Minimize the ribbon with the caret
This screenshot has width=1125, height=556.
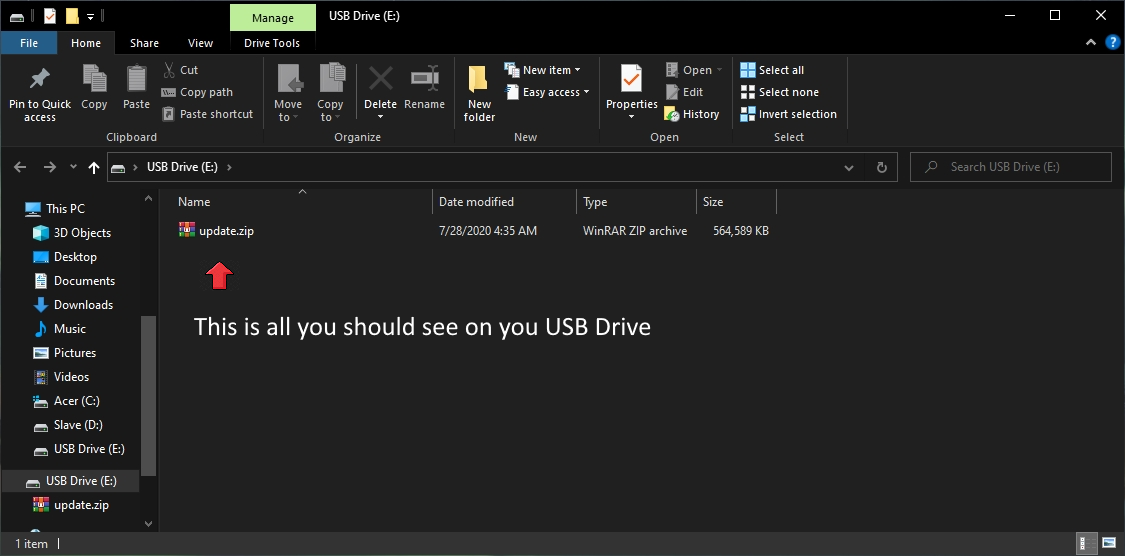1091,43
